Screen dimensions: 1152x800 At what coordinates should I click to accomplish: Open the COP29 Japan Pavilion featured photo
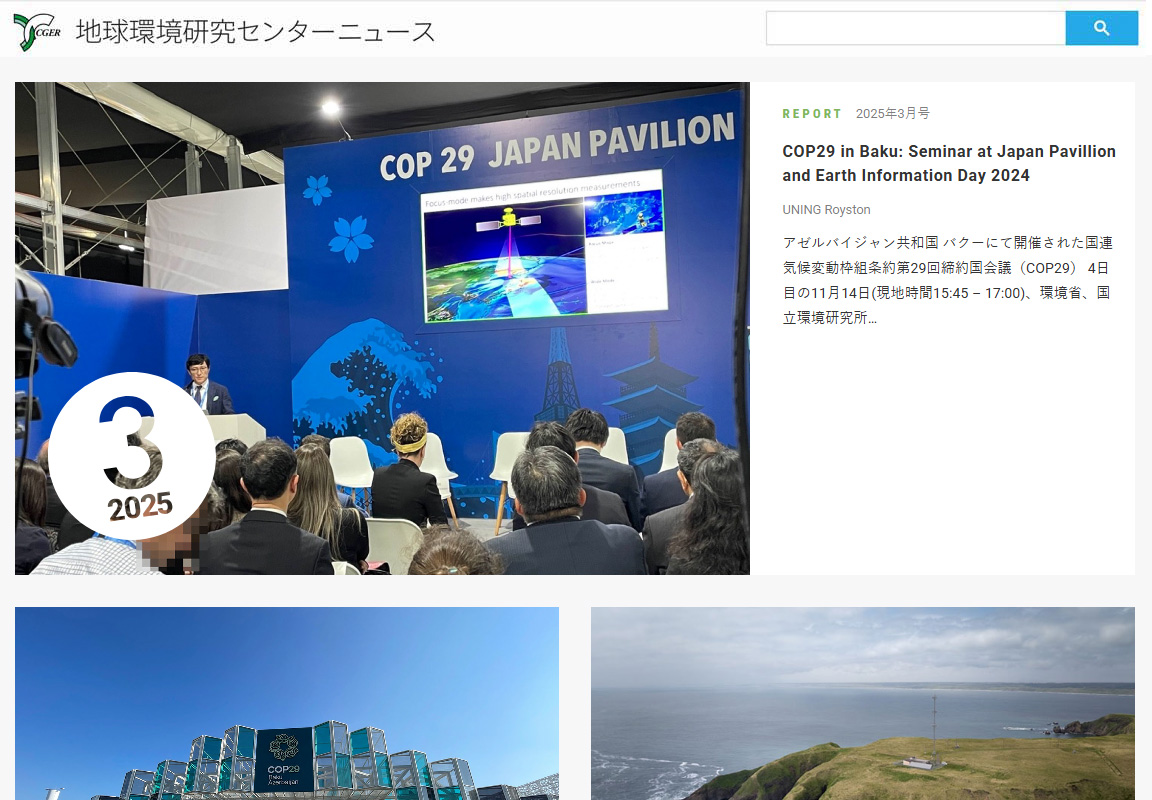(x=382, y=328)
